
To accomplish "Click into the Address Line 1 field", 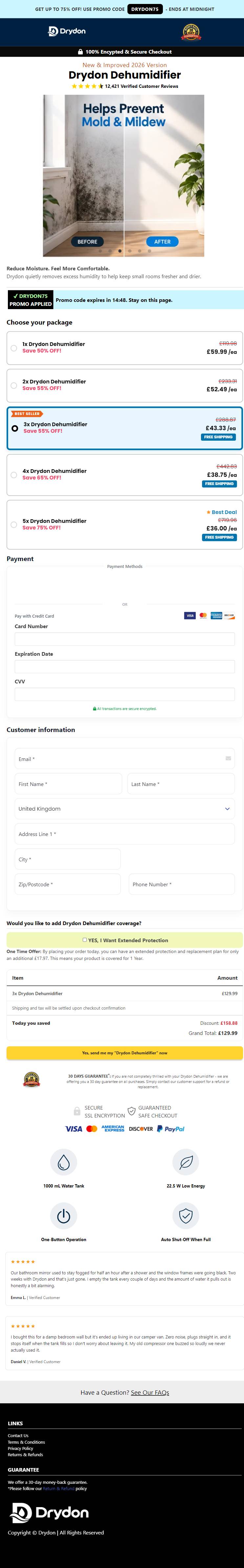I will click(125, 834).
